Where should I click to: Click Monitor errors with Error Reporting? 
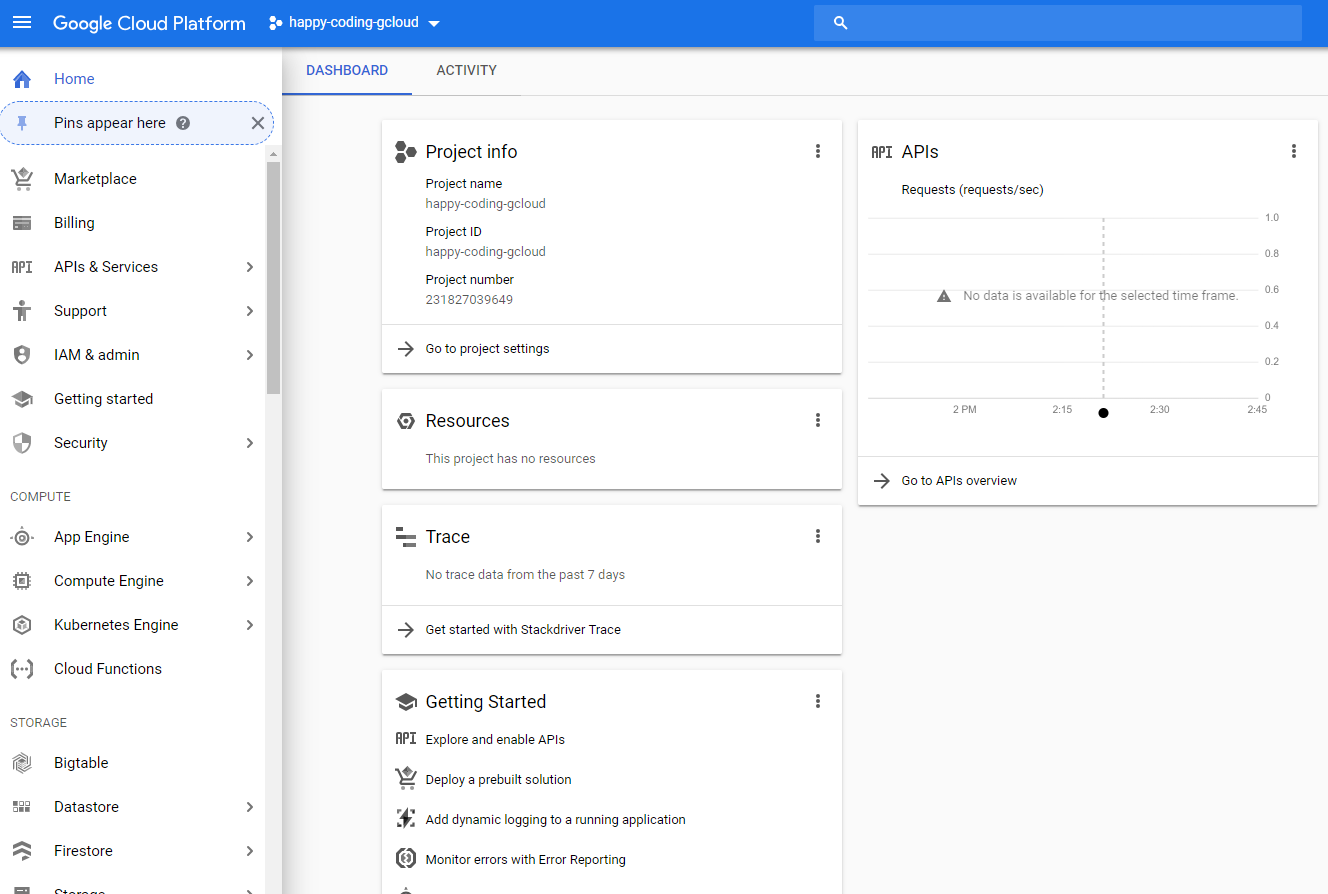pos(526,860)
